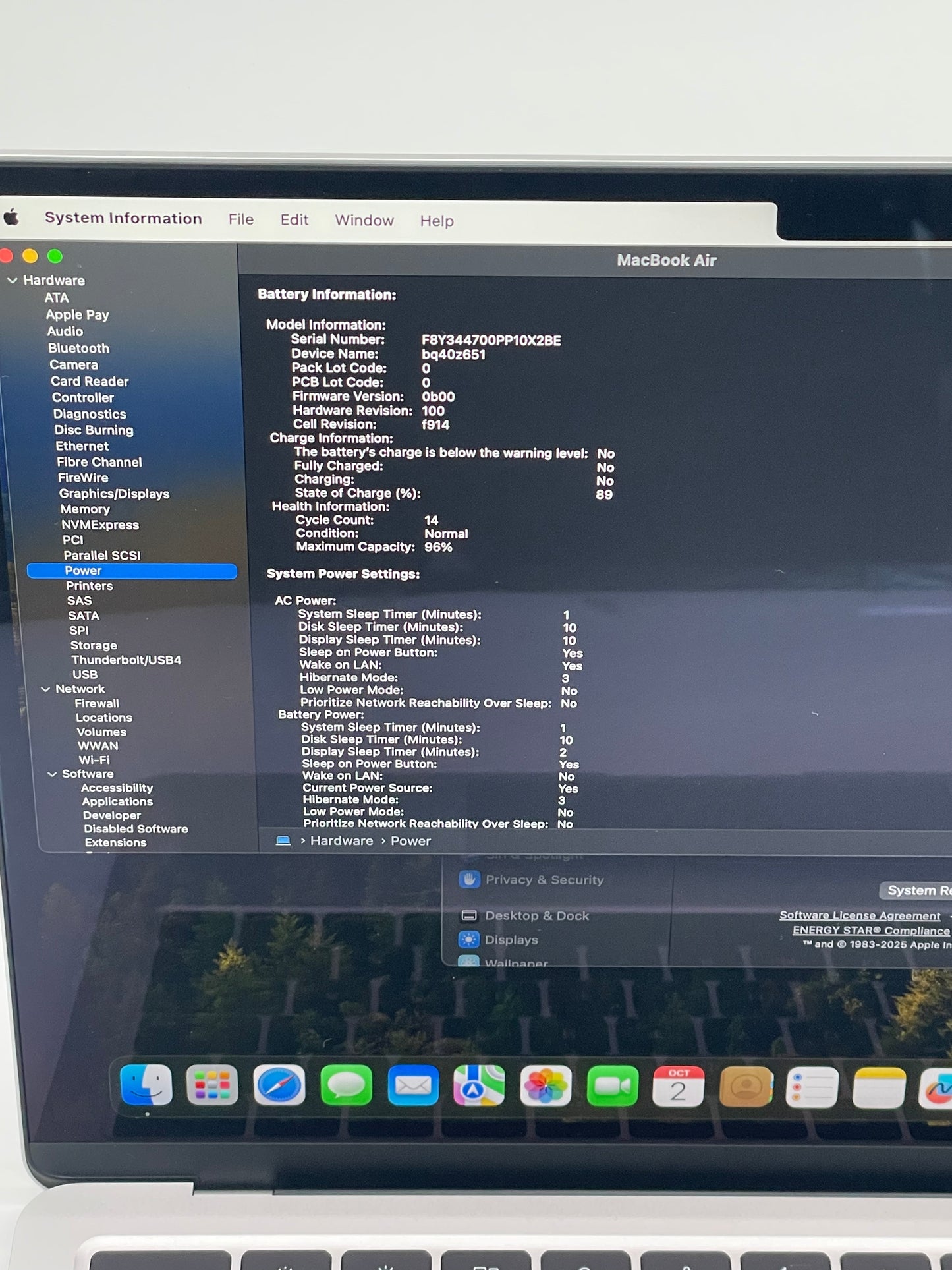The height and width of the screenshot is (1270, 952).
Task: Open Mail envelope icon in Dock
Action: (x=413, y=1085)
